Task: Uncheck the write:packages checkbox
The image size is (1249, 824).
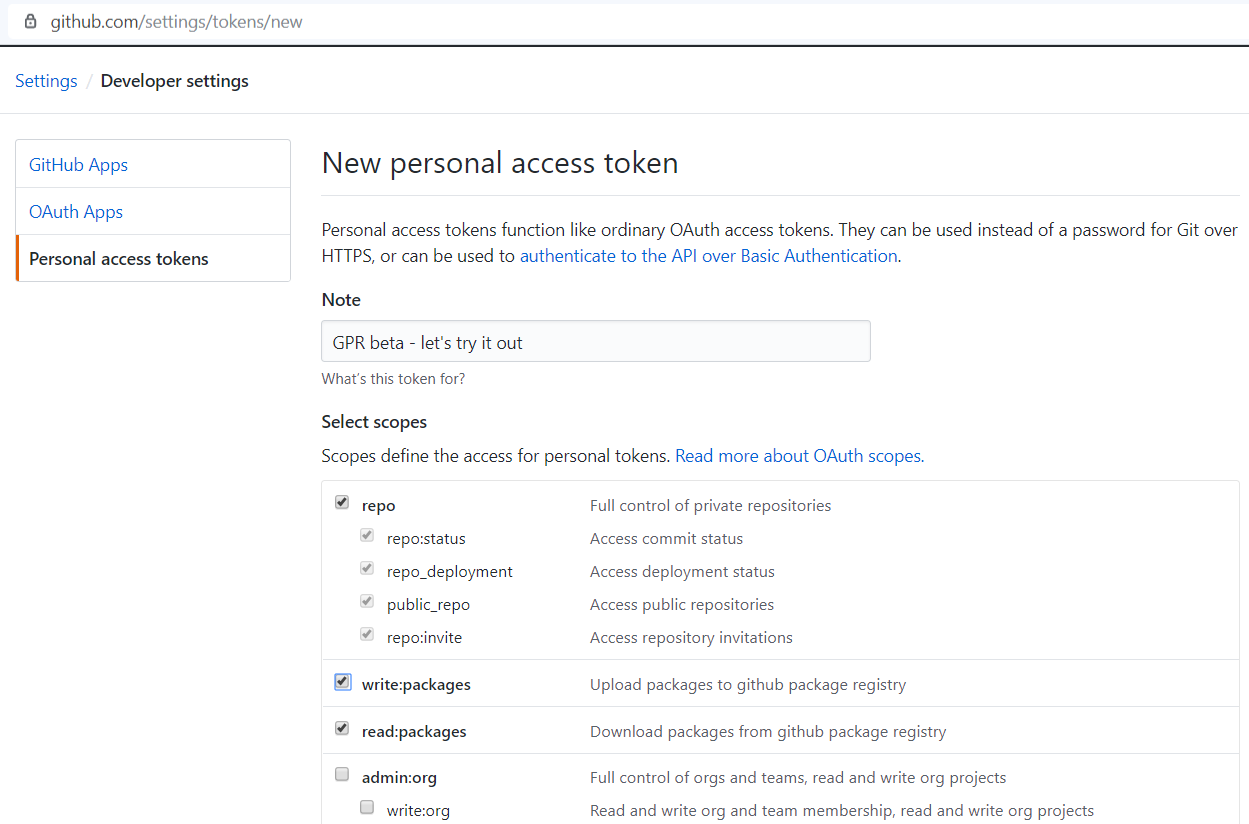Action: (x=342, y=682)
